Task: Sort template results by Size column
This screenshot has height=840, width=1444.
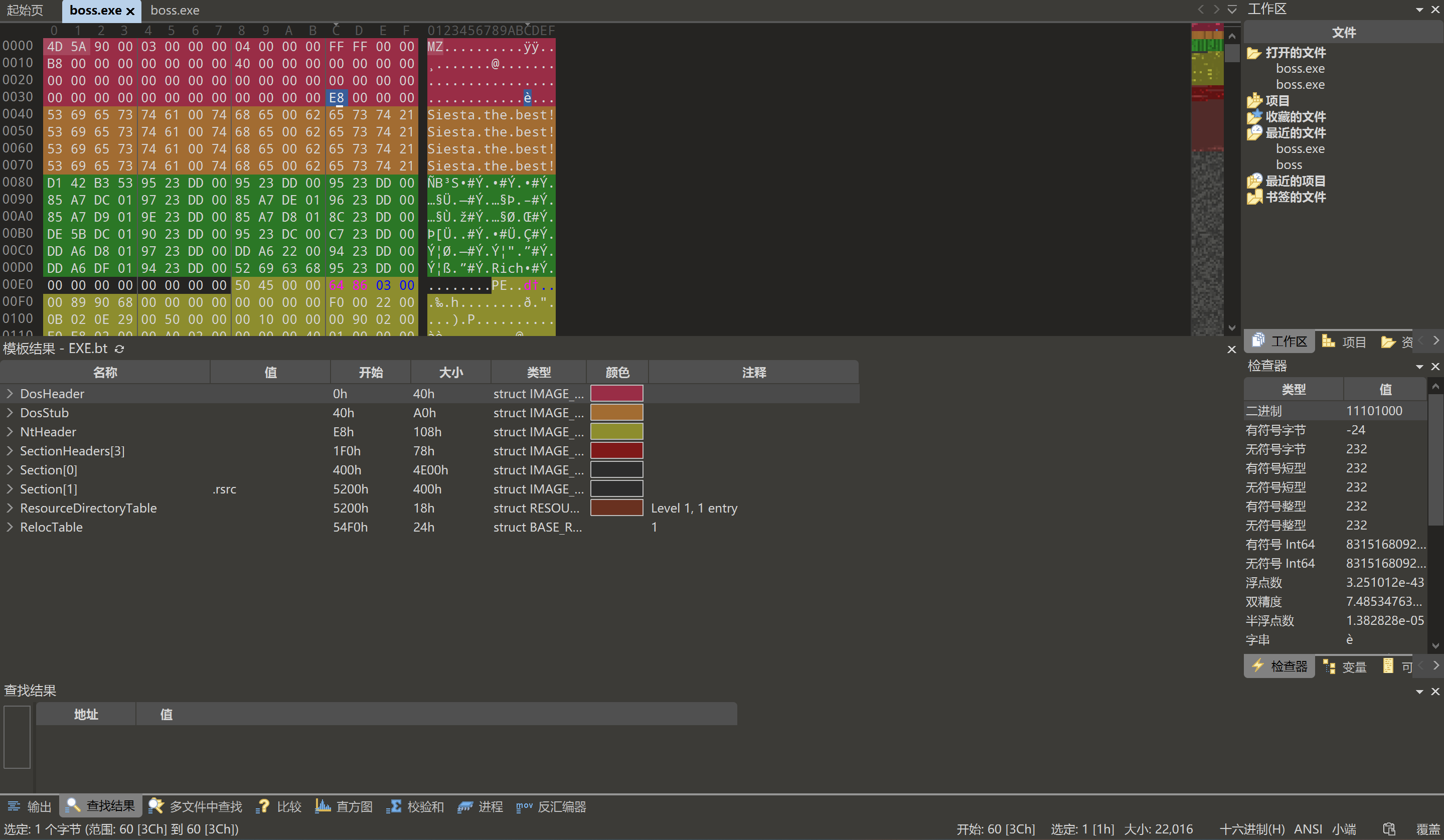Action: pyautogui.click(x=451, y=373)
